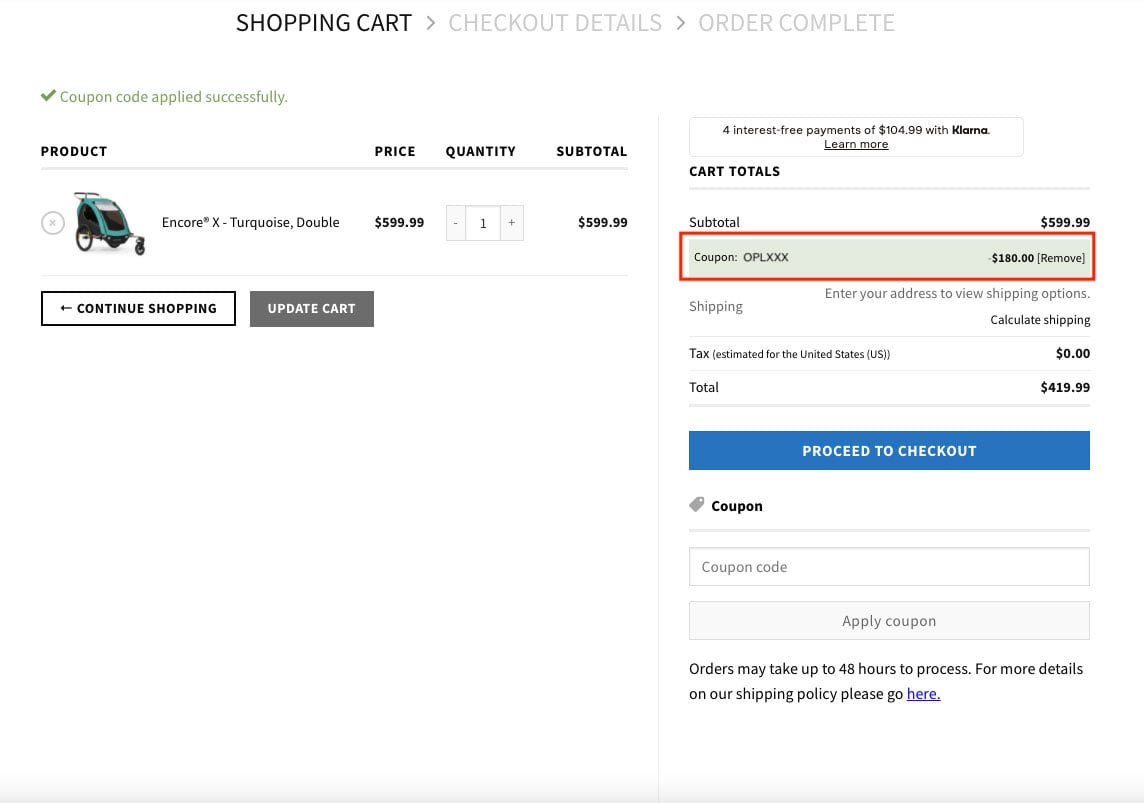Click the CART TOTALS heading

tap(734, 171)
